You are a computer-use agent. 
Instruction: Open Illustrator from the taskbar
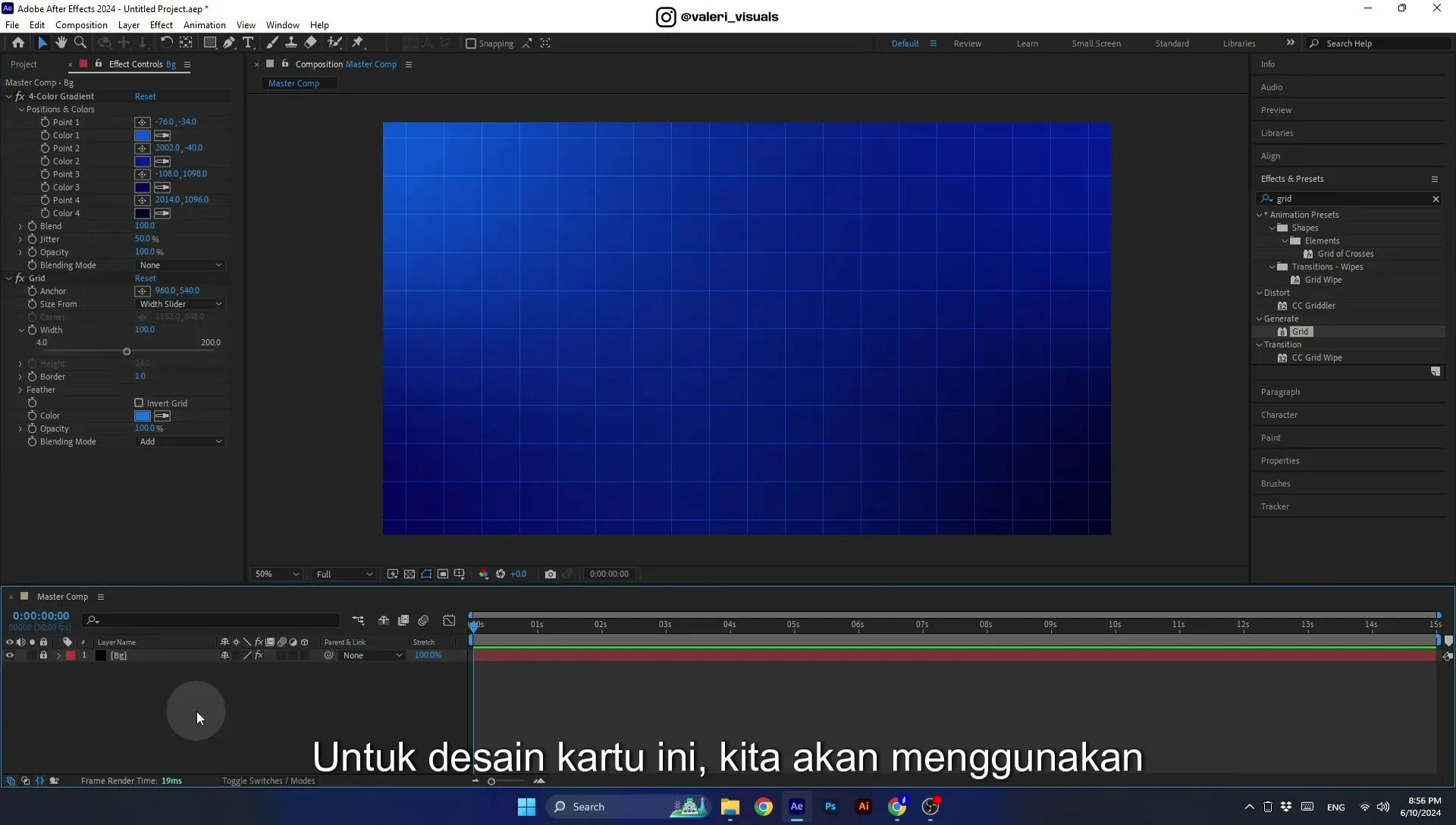tap(864, 807)
